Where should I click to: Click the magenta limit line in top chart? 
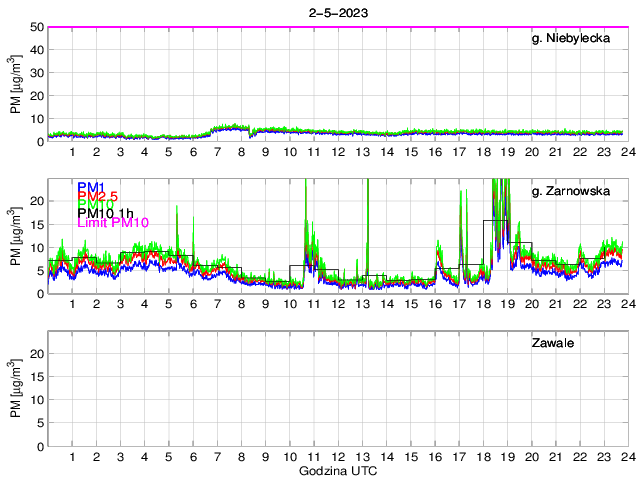338,27
